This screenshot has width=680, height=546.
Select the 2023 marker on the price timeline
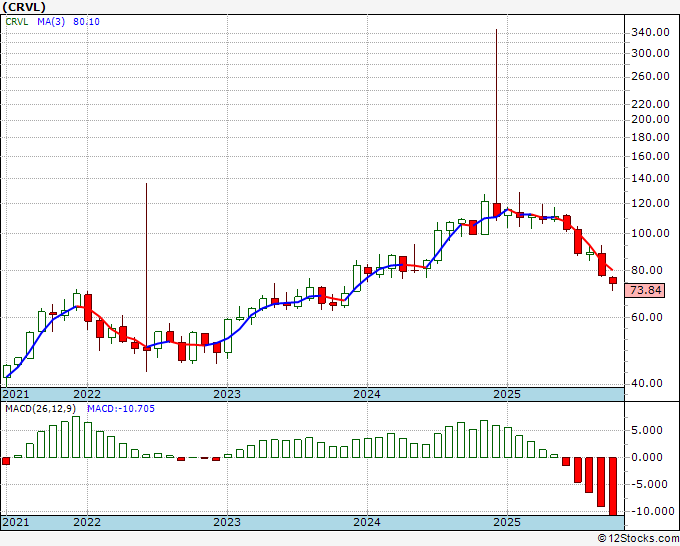click(x=227, y=394)
